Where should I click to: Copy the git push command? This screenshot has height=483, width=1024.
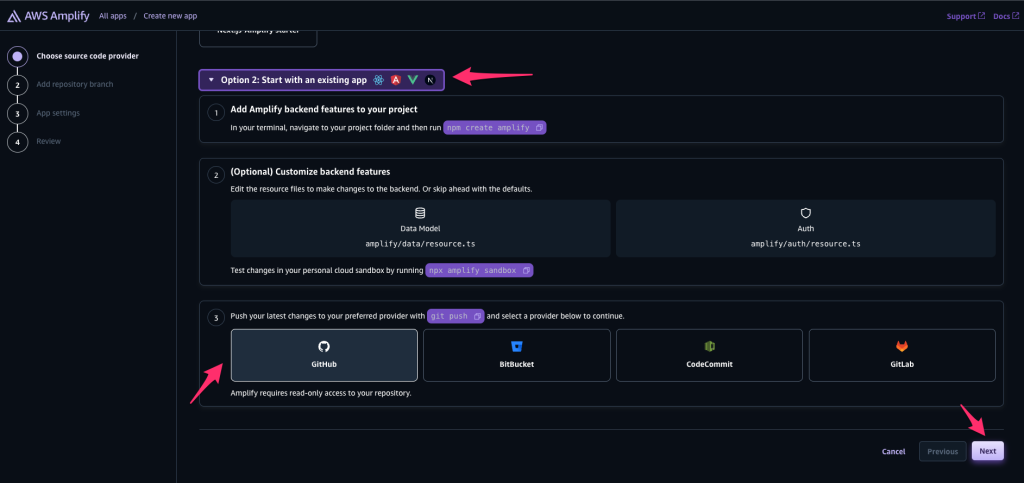pyautogui.click(x=477, y=316)
